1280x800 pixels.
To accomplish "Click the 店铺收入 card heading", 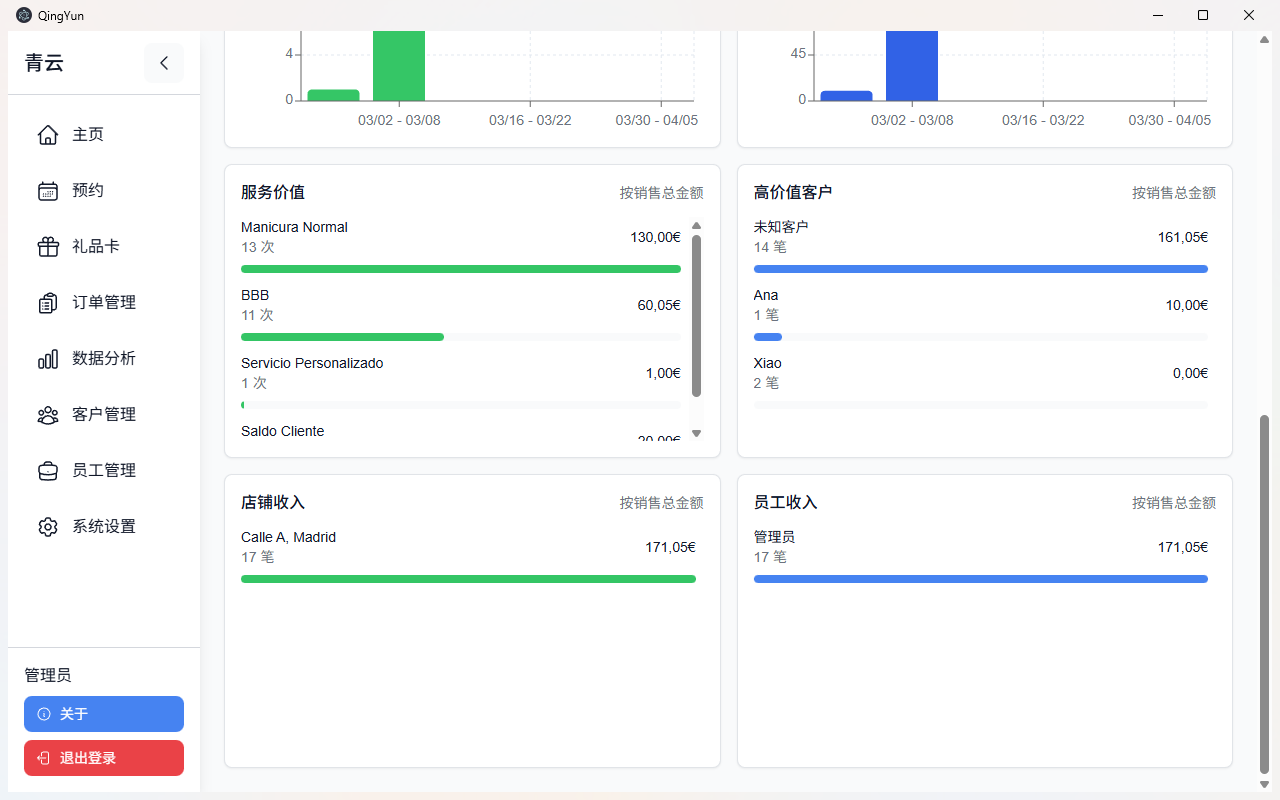I will [273, 502].
